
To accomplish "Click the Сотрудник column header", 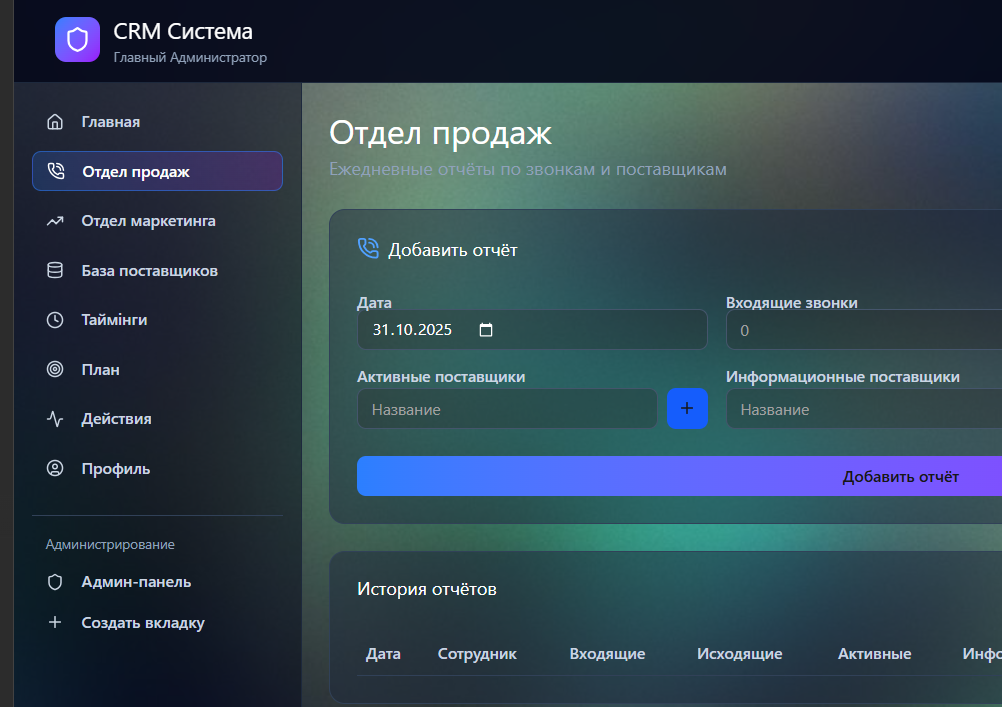I will click(477, 654).
